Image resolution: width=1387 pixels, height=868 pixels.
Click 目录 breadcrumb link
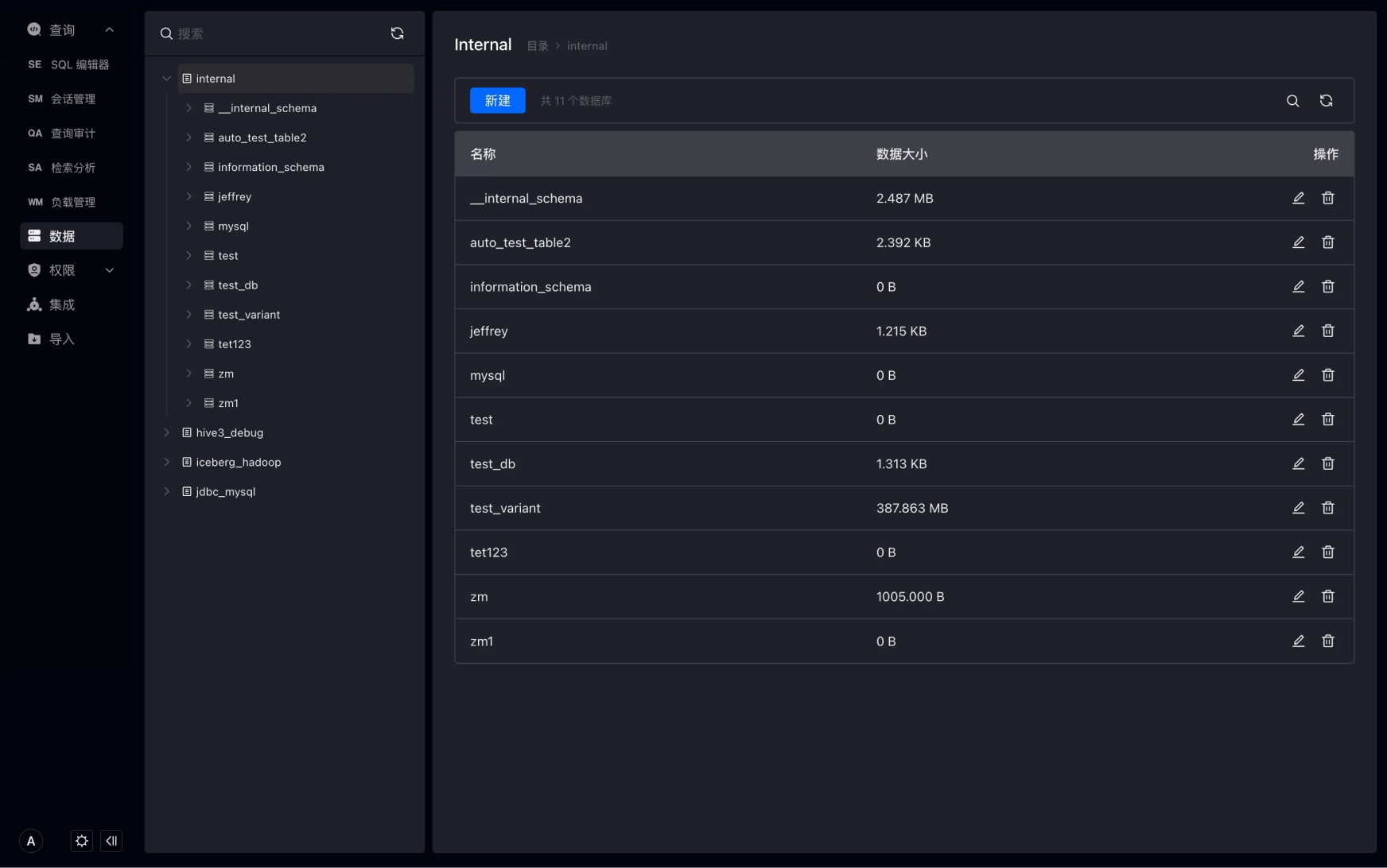(x=538, y=46)
